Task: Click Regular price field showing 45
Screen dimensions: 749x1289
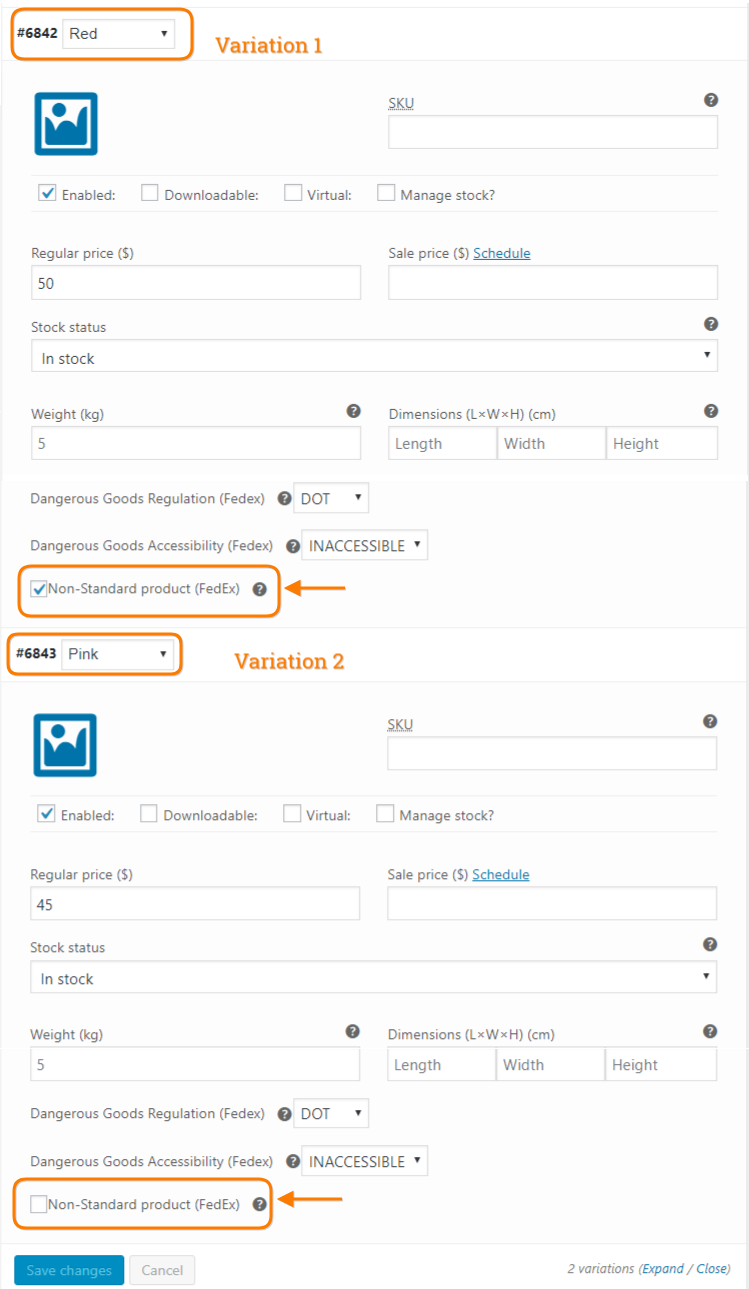Action: [195, 904]
